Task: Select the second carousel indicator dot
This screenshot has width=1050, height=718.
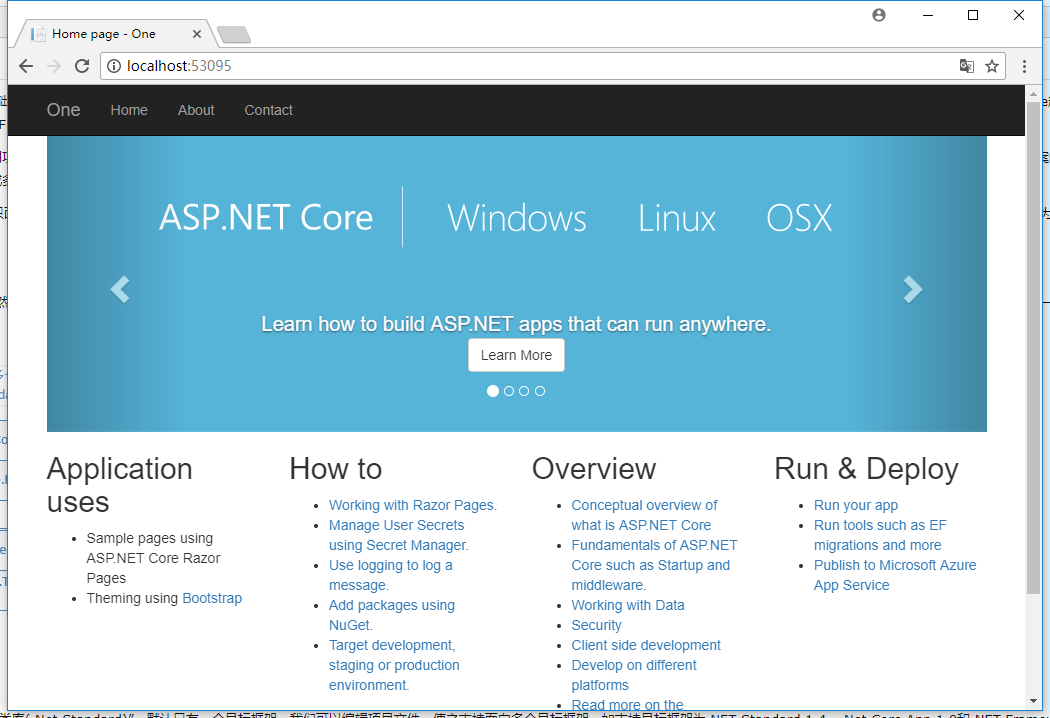Action: [509, 391]
